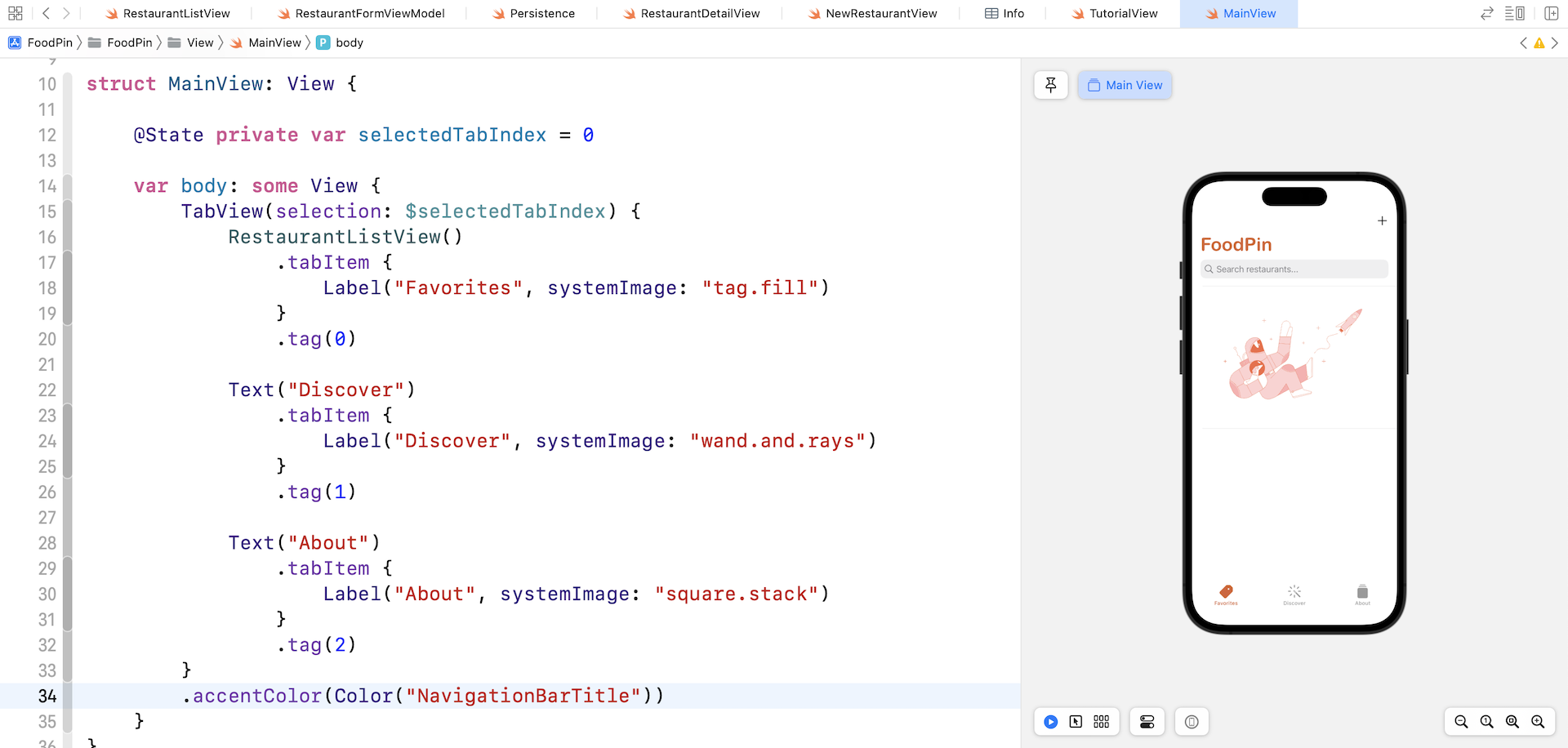
Task: Open the MainView breadcrumb dropdown
Action: [274, 42]
